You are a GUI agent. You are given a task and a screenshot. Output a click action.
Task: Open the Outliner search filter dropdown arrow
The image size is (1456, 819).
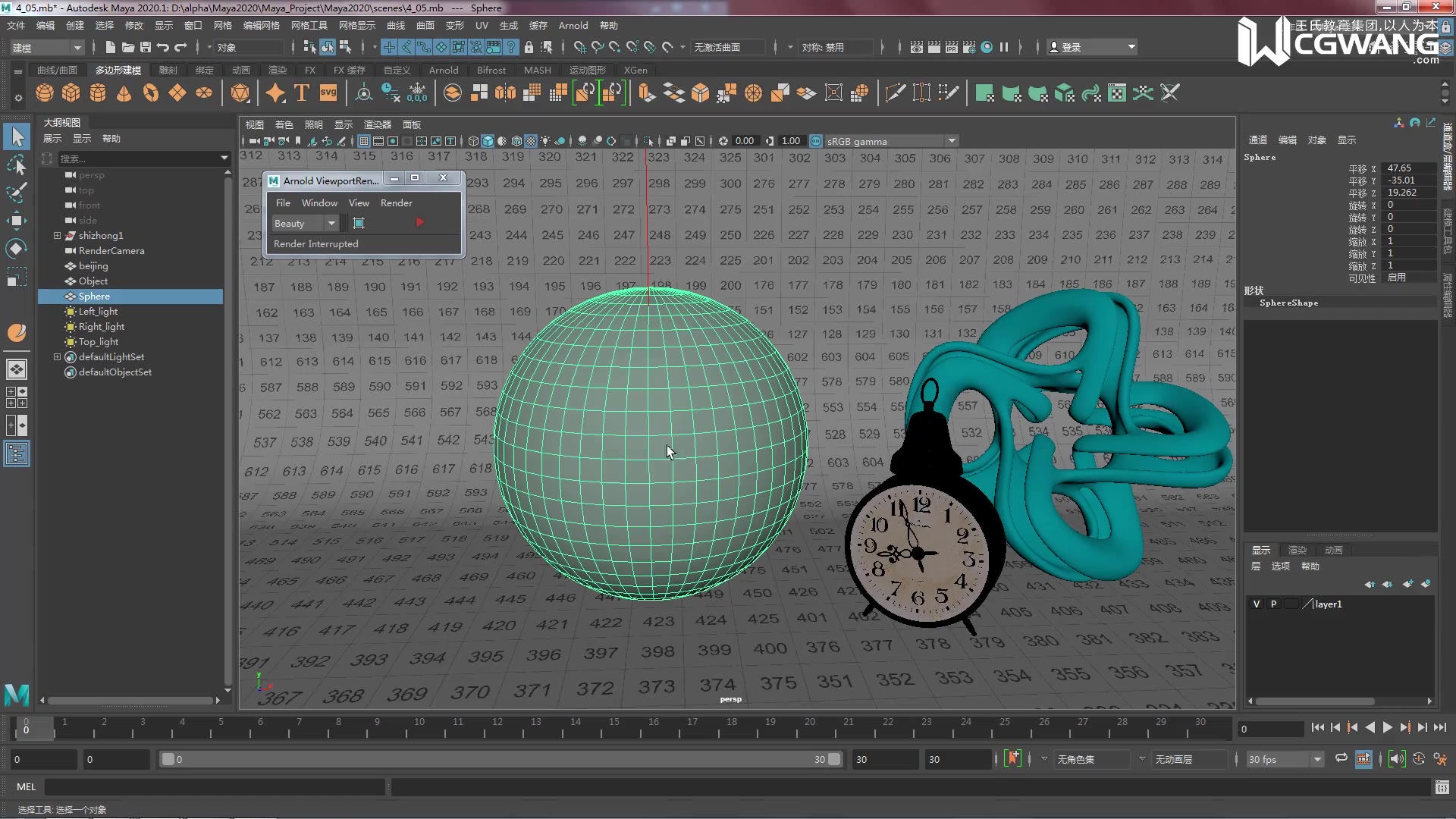(x=224, y=158)
